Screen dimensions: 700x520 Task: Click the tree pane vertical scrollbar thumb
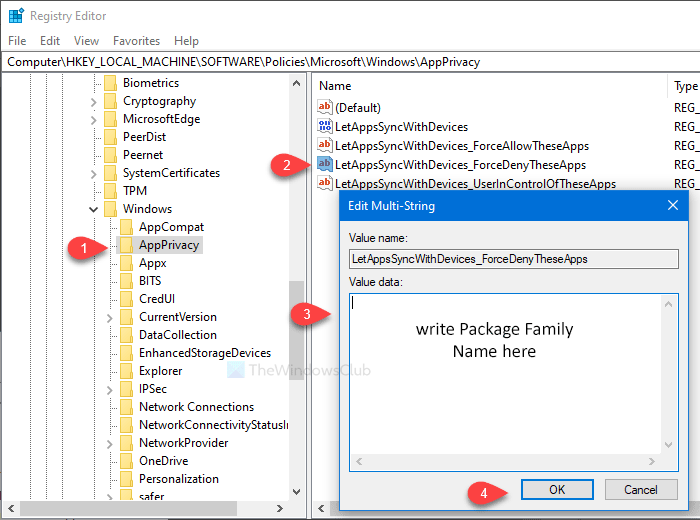pyautogui.click(x=296, y=330)
